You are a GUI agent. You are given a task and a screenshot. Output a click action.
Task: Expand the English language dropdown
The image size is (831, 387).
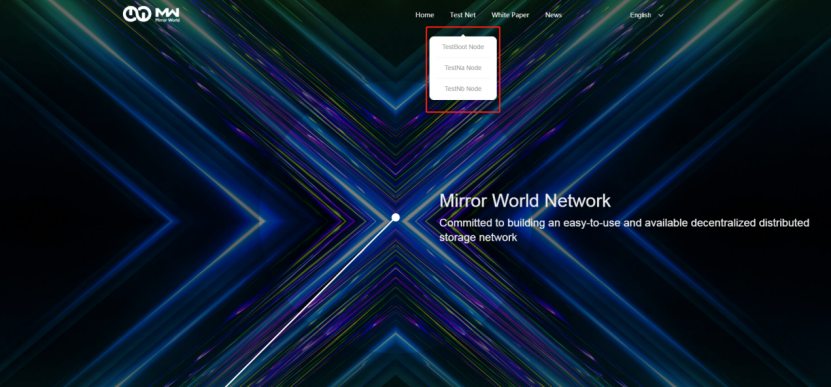tap(646, 15)
